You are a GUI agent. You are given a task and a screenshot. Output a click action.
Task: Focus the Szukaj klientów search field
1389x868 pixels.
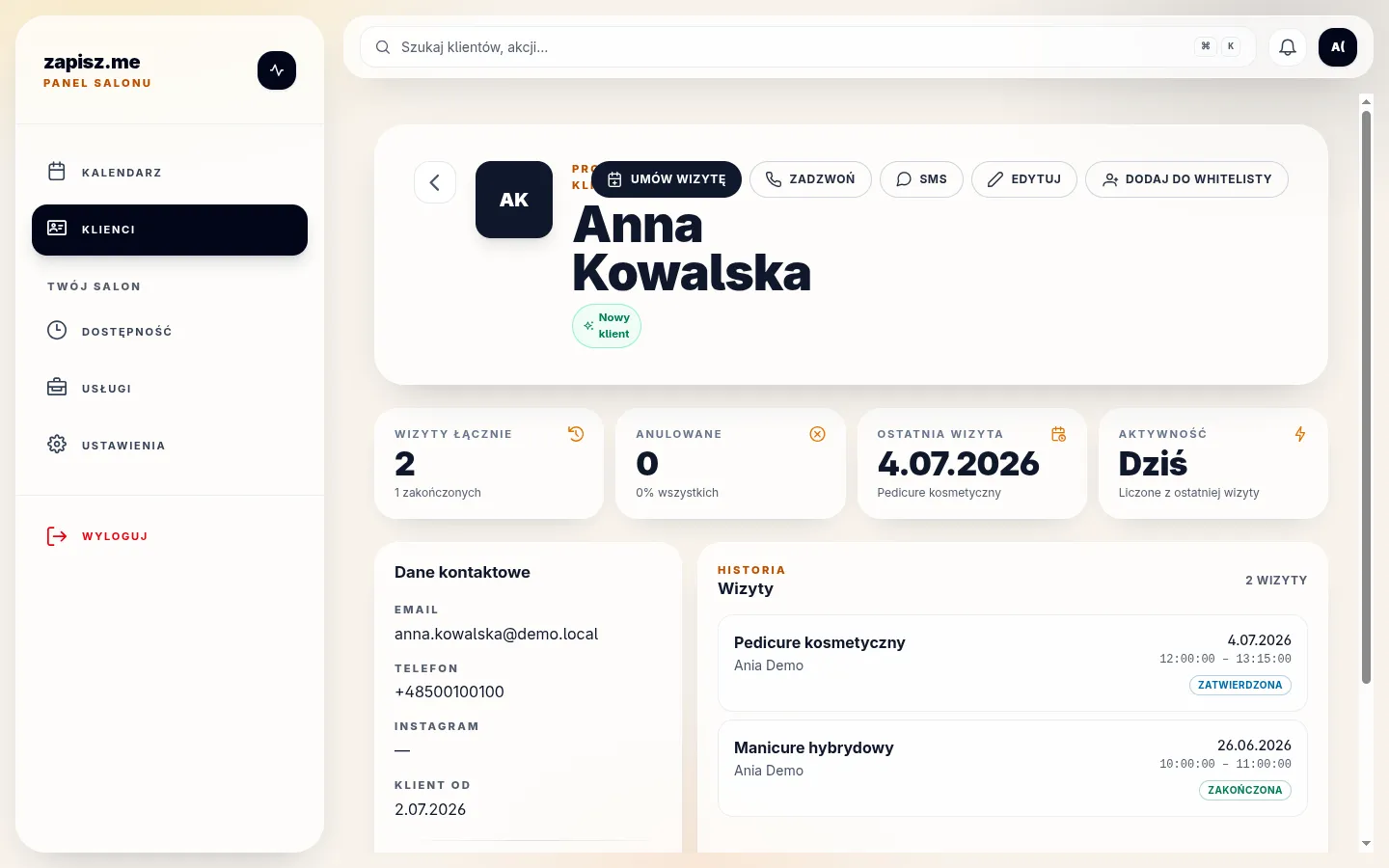(x=807, y=47)
